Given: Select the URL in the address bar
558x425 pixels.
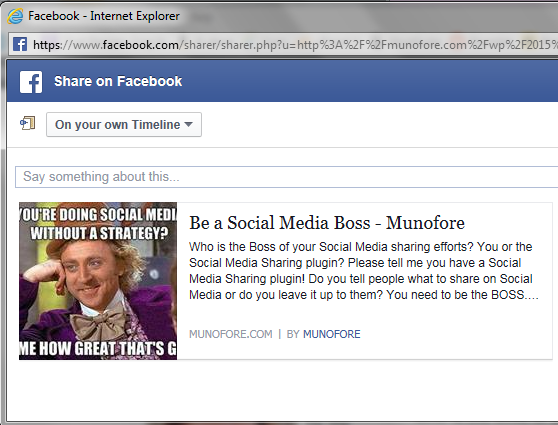Looking at the screenshot, I should point(295,45).
